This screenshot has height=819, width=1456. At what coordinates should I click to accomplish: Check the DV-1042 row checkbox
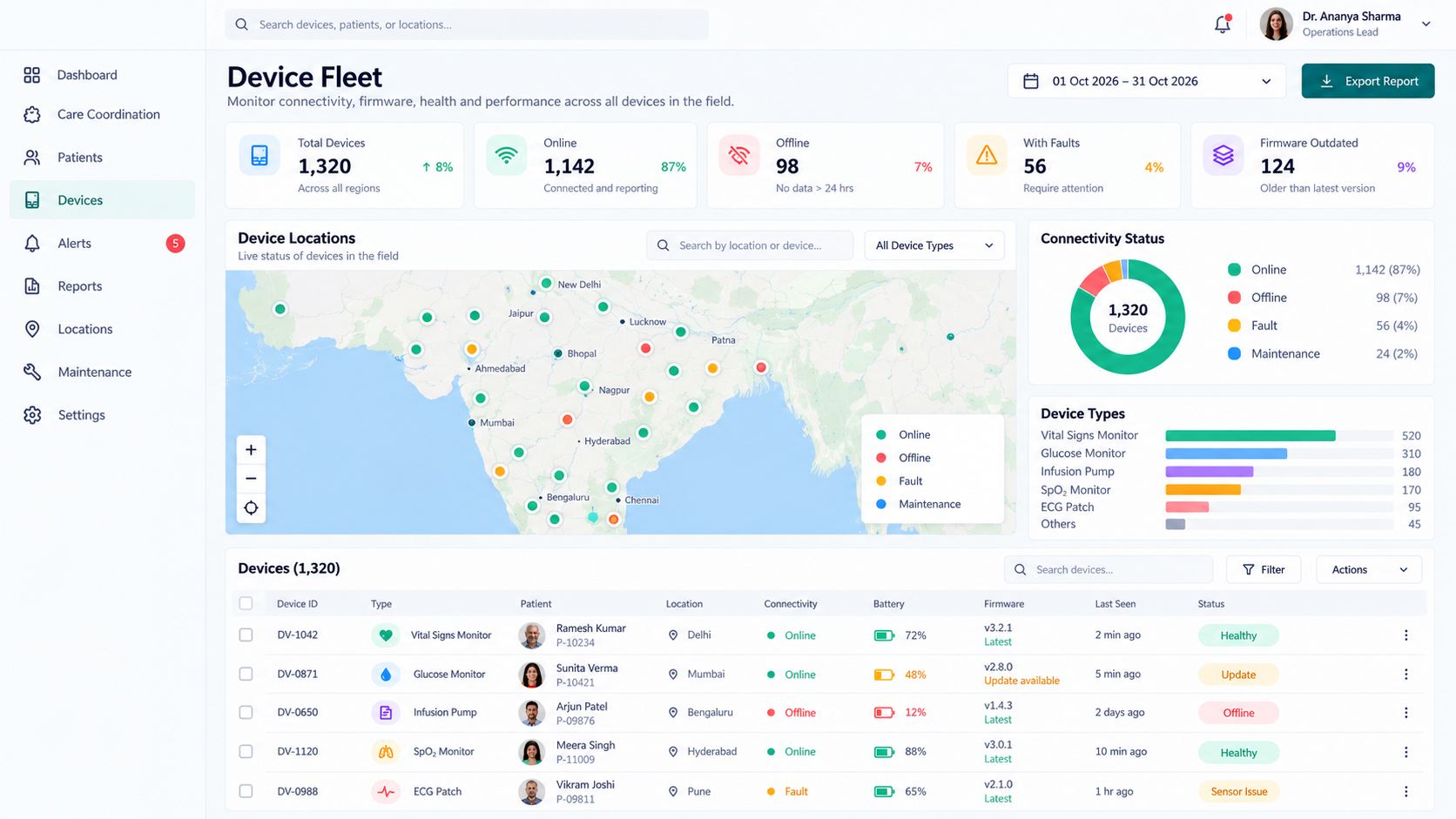[246, 635]
